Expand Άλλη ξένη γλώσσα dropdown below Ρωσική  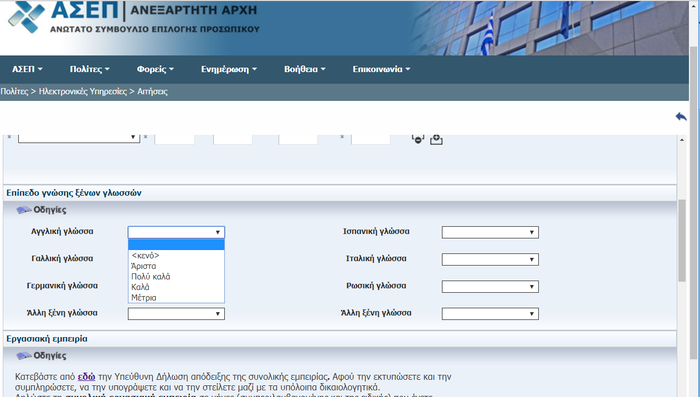click(x=490, y=314)
